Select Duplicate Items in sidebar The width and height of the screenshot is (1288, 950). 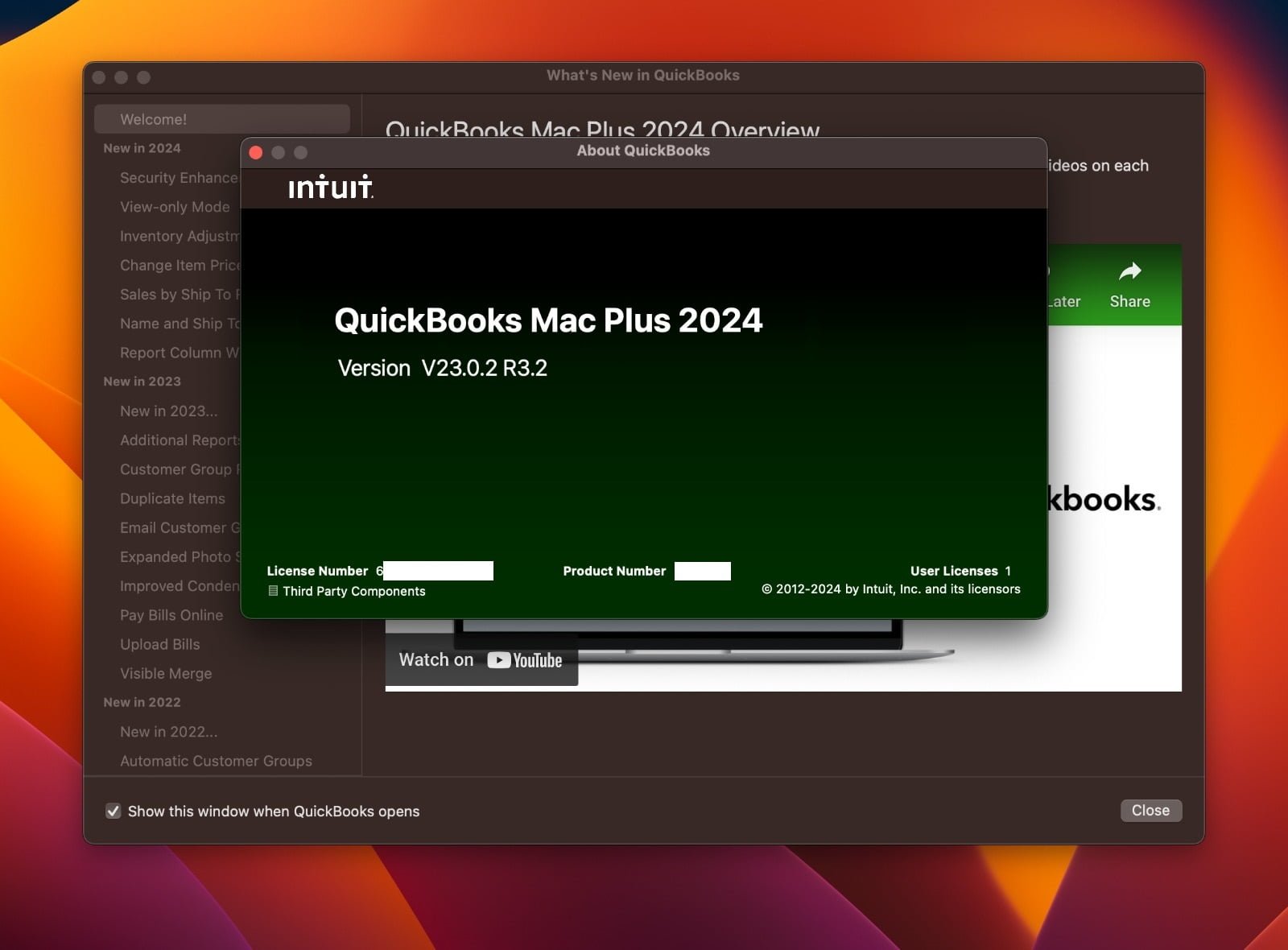tap(172, 498)
